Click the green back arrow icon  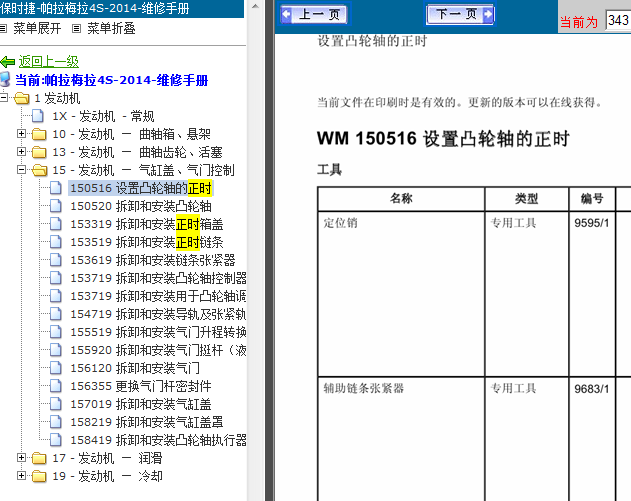click(8, 62)
